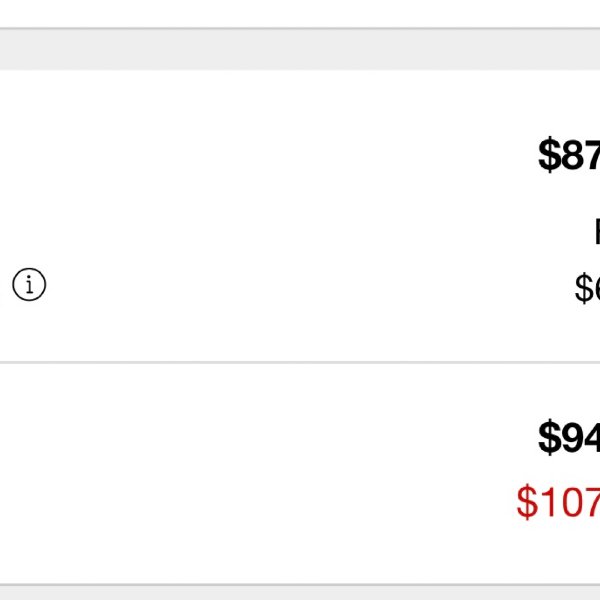
Task: Select the dollar sign of $94
Action: pyautogui.click(x=549, y=437)
